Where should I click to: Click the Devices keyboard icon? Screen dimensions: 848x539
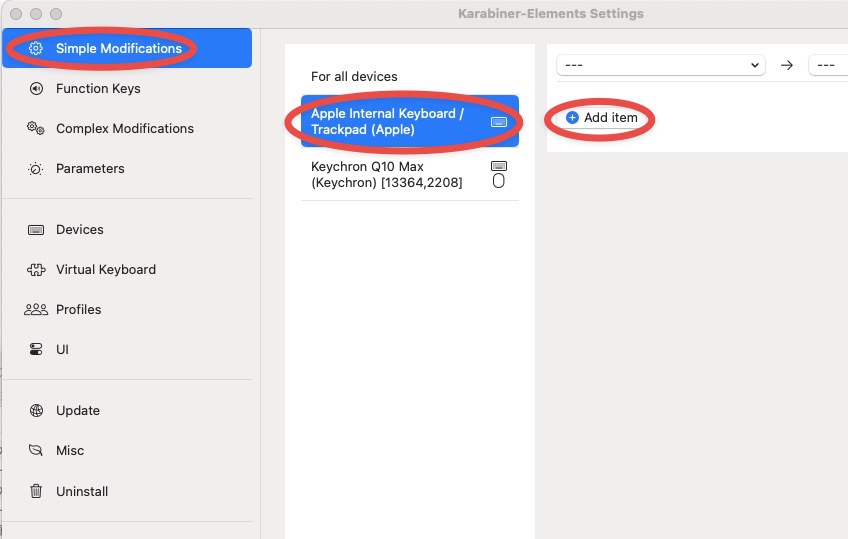pos(36,230)
